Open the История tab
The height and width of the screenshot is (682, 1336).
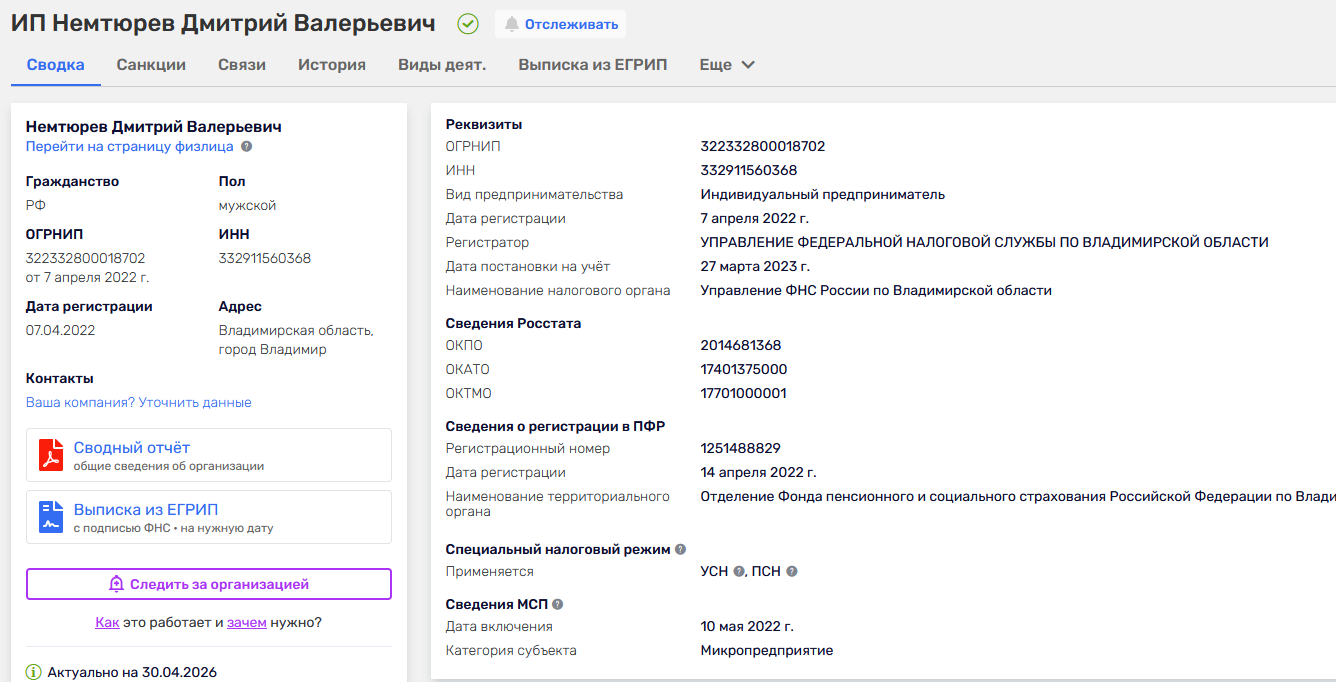(x=332, y=65)
